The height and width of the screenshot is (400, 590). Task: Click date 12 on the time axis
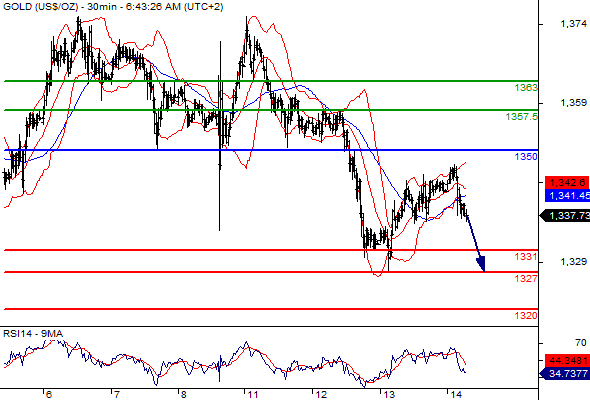(321, 394)
